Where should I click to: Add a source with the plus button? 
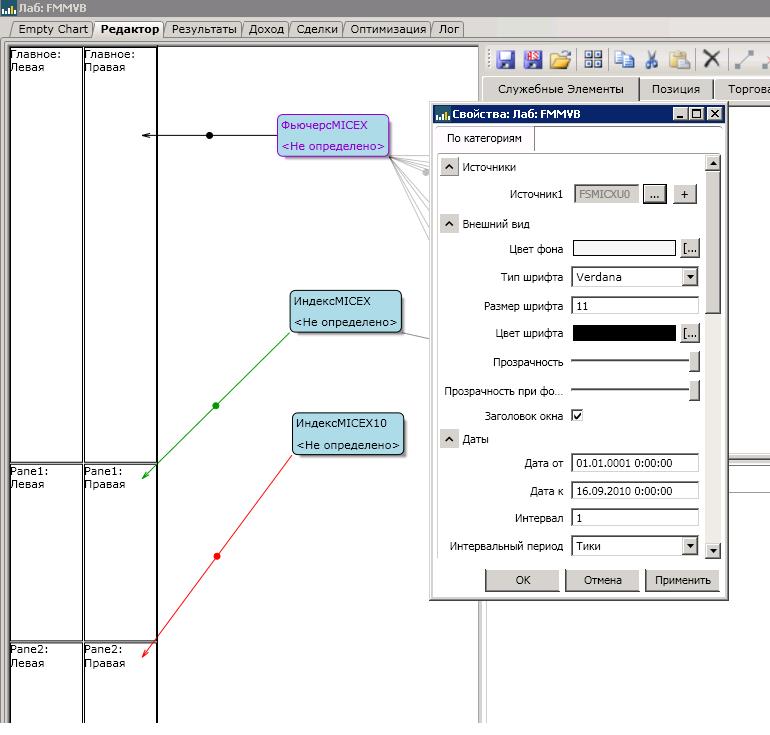pyautogui.click(x=684, y=194)
